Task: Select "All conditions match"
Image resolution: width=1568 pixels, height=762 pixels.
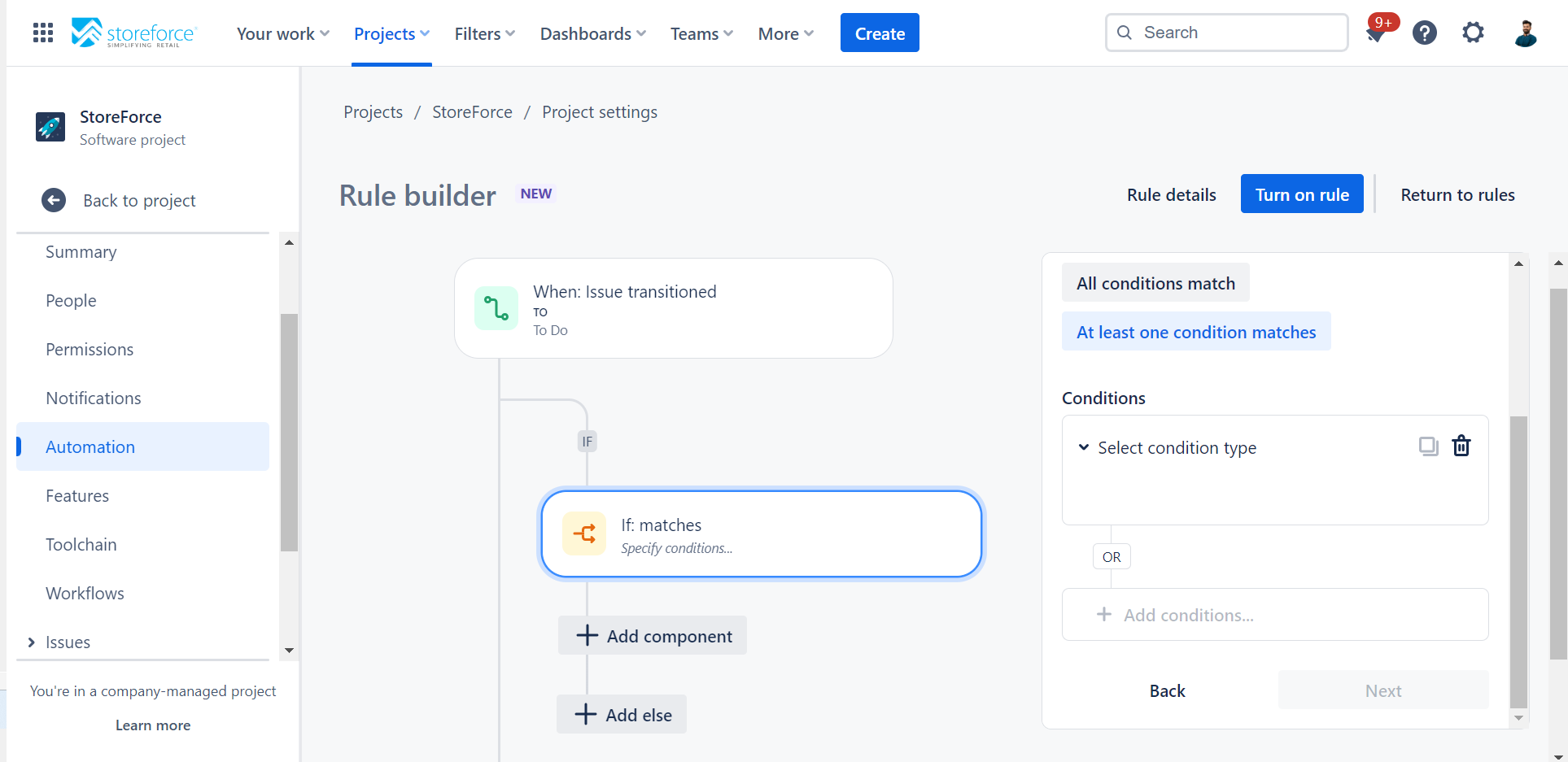Action: point(1155,282)
